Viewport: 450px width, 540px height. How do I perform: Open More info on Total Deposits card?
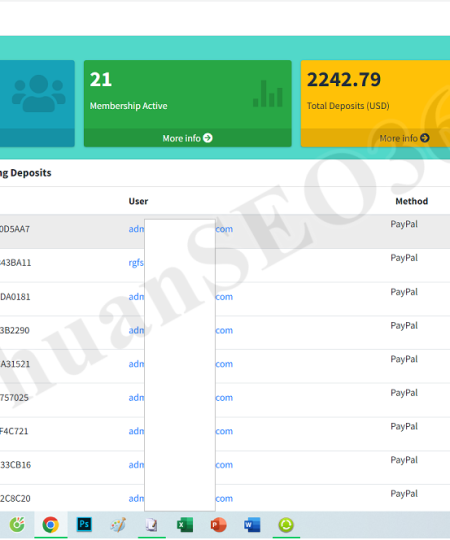404,138
